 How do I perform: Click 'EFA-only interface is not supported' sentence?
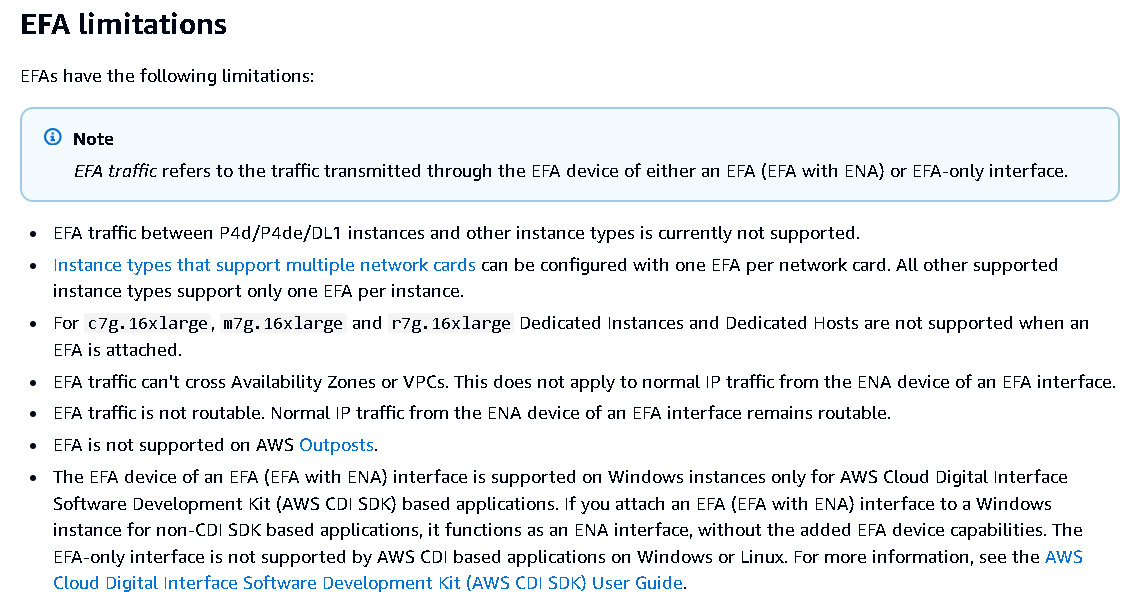420,557
